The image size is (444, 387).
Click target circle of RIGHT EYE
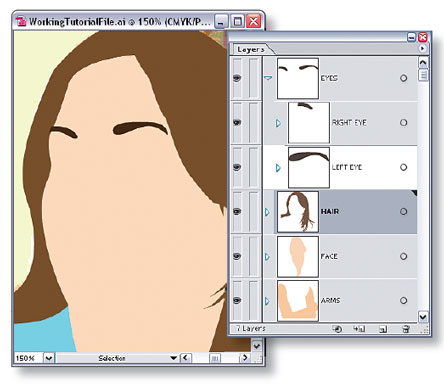tap(403, 122)
